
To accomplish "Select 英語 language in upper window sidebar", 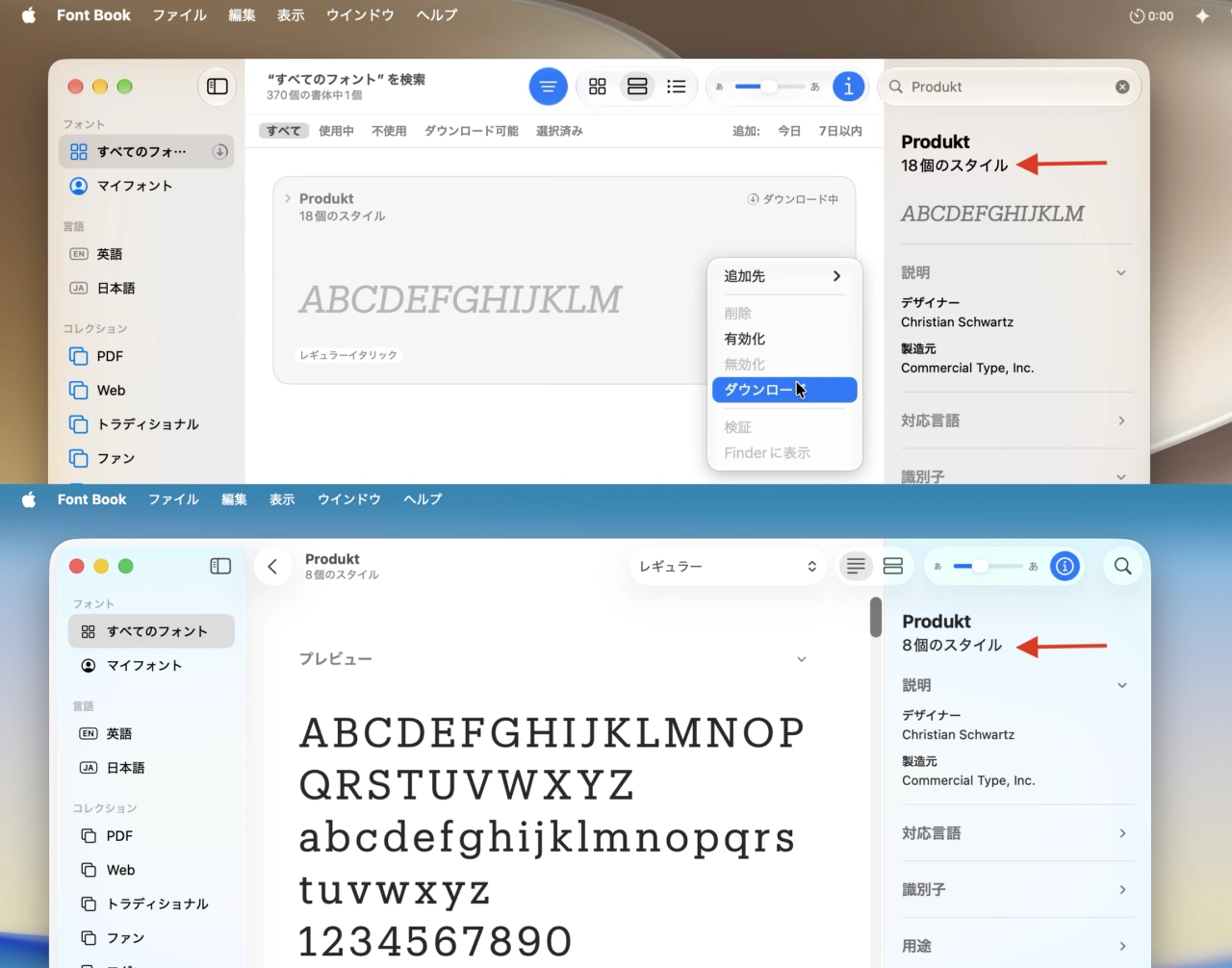I will [x=146, y=254].
